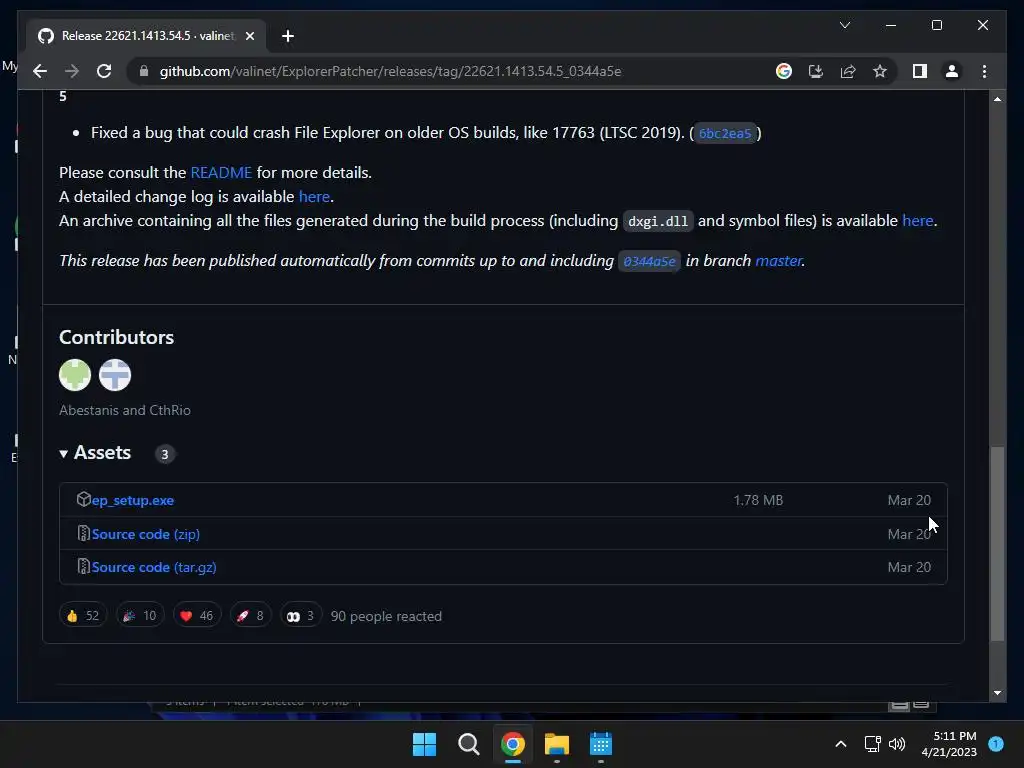Open the tab search dropdown chevron

pyautogui.click(x=844, y=25)
